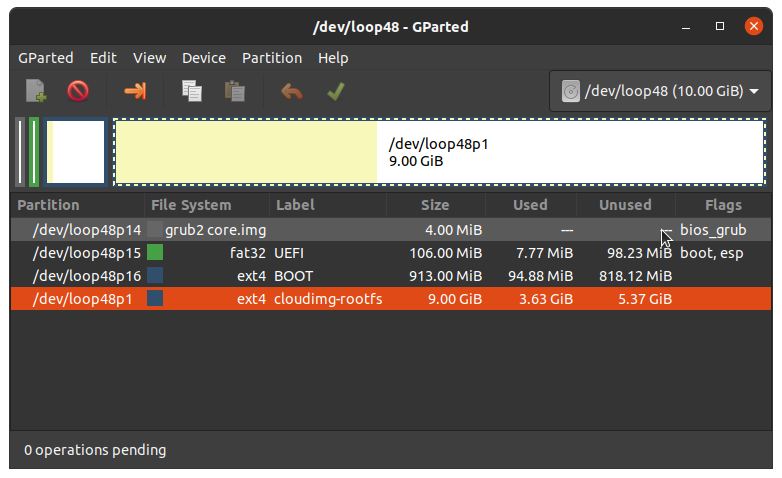This screenshot has height=478, width=782.
Task: Click the Resize/Move orange arrow icon
Action: click(x=135, y=91)
